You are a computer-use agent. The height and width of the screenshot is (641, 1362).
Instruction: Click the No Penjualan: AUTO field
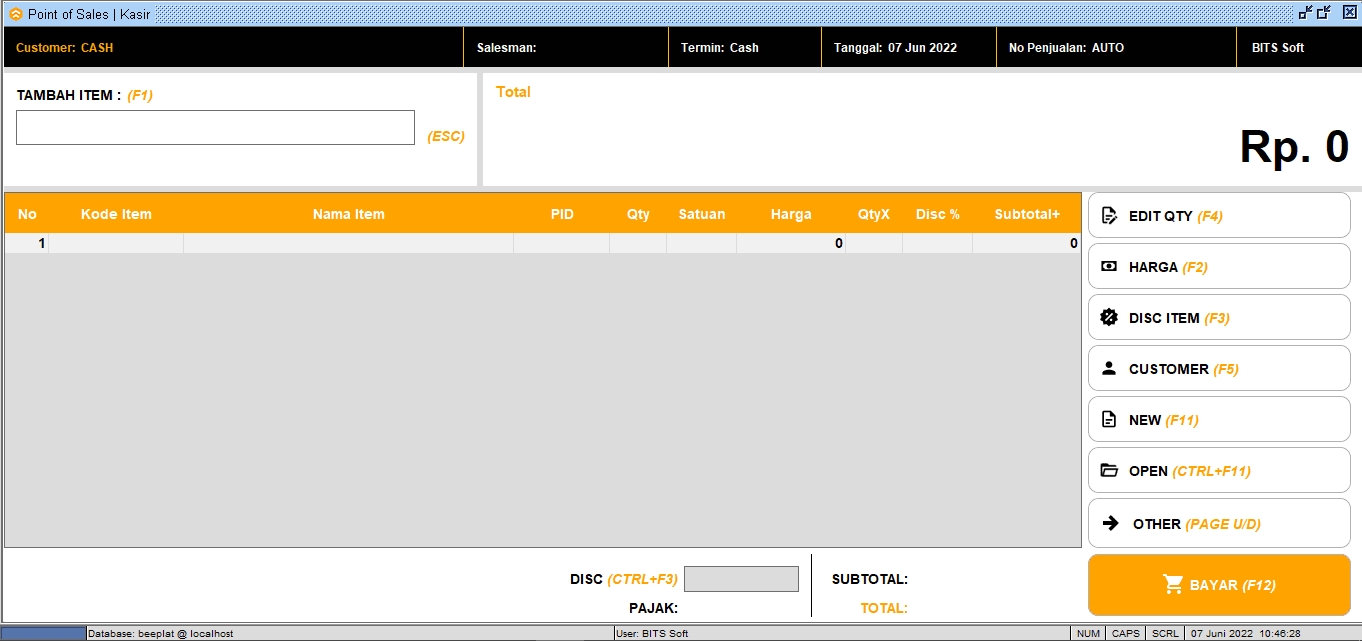tap(1116, 48)
